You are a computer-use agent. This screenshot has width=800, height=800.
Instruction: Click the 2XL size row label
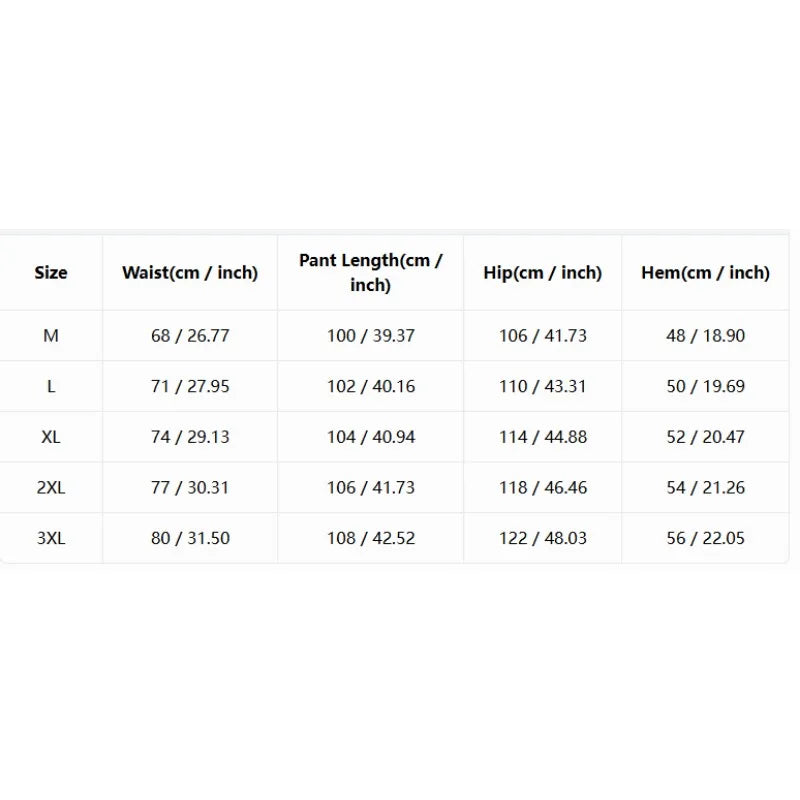click(x=51, y=487)
